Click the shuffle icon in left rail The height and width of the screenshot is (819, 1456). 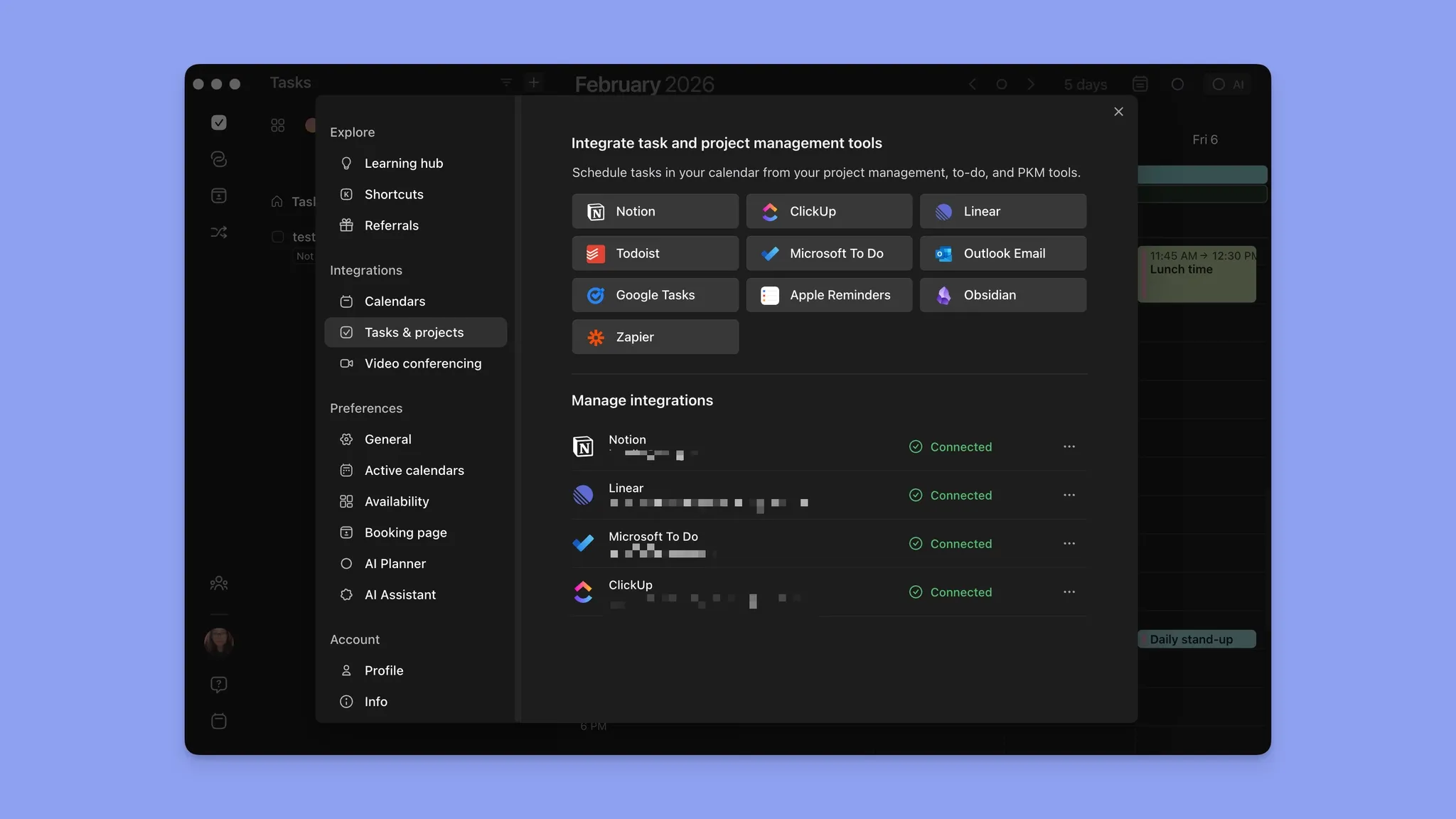[219, 232]
